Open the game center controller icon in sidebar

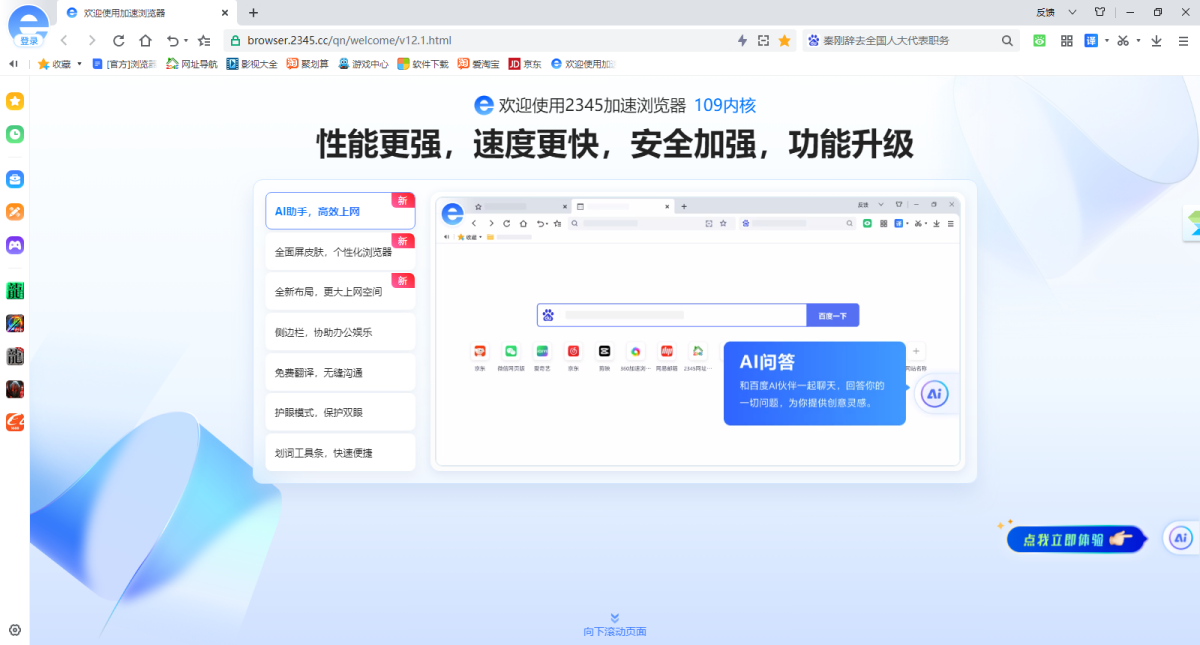click(x=14, y=245)
